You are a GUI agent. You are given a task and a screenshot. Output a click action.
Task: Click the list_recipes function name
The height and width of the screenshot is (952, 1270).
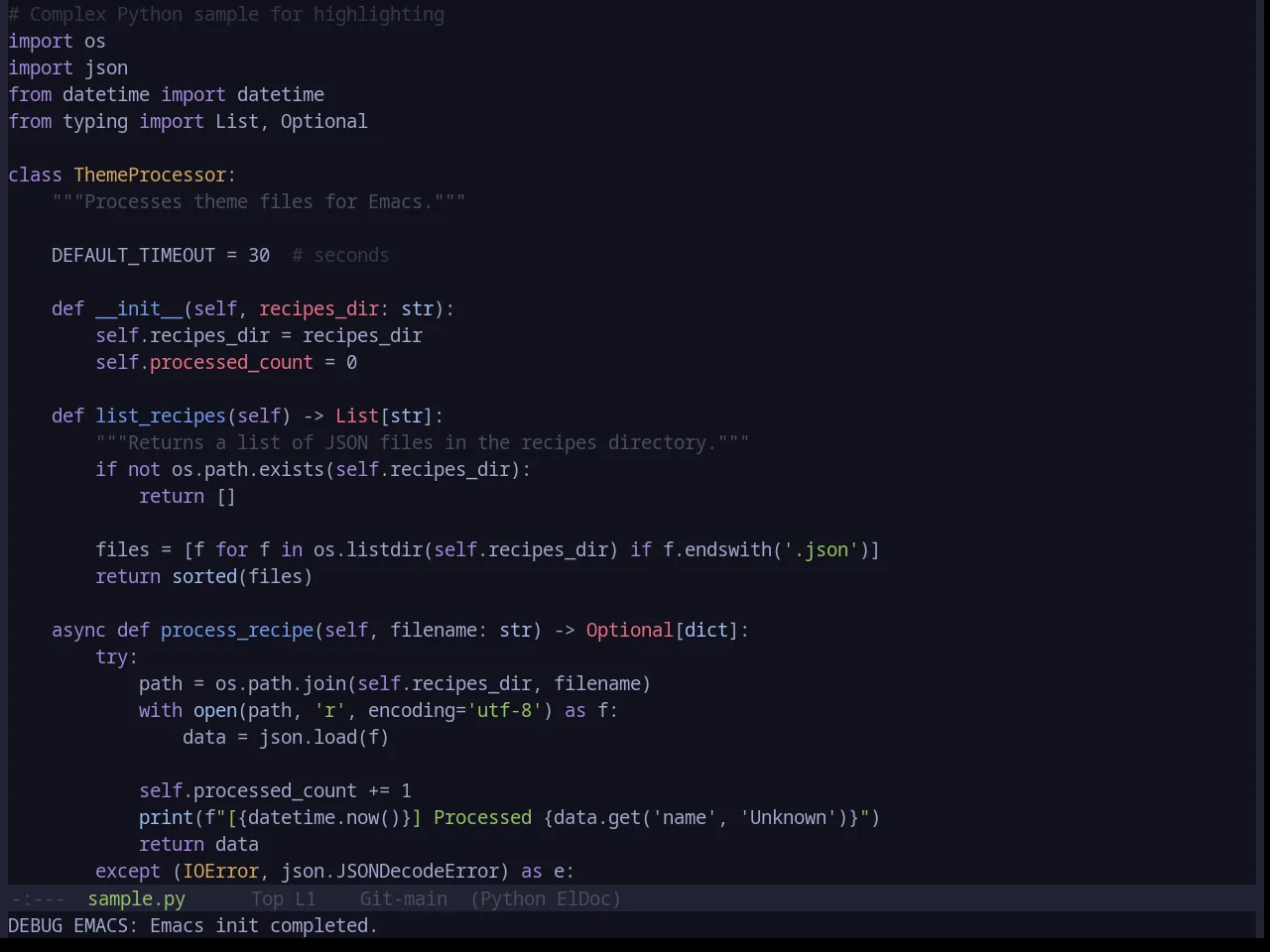point(161,416)
